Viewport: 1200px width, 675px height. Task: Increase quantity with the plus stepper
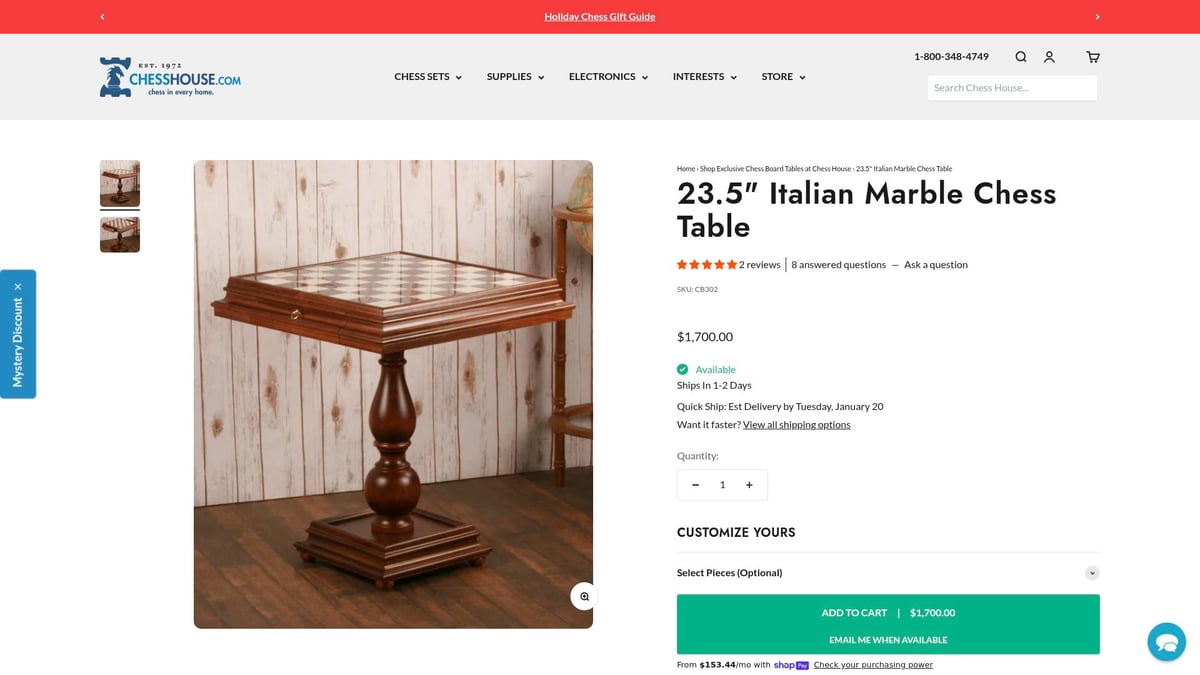749,484
